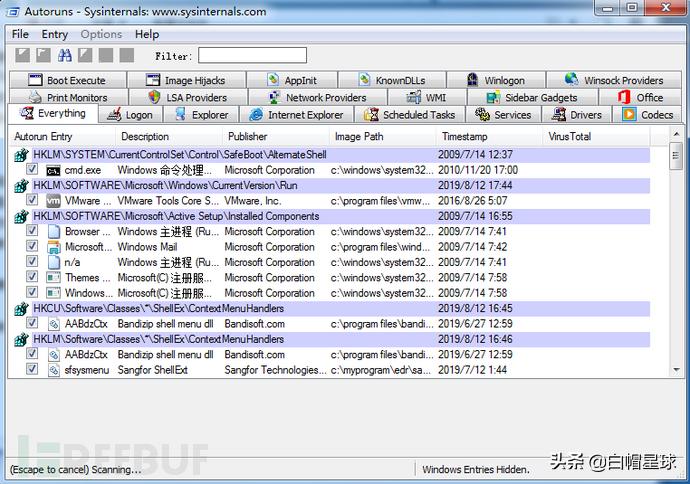
Task: Select the KnownDLLs tab
Action: point(392,80)
